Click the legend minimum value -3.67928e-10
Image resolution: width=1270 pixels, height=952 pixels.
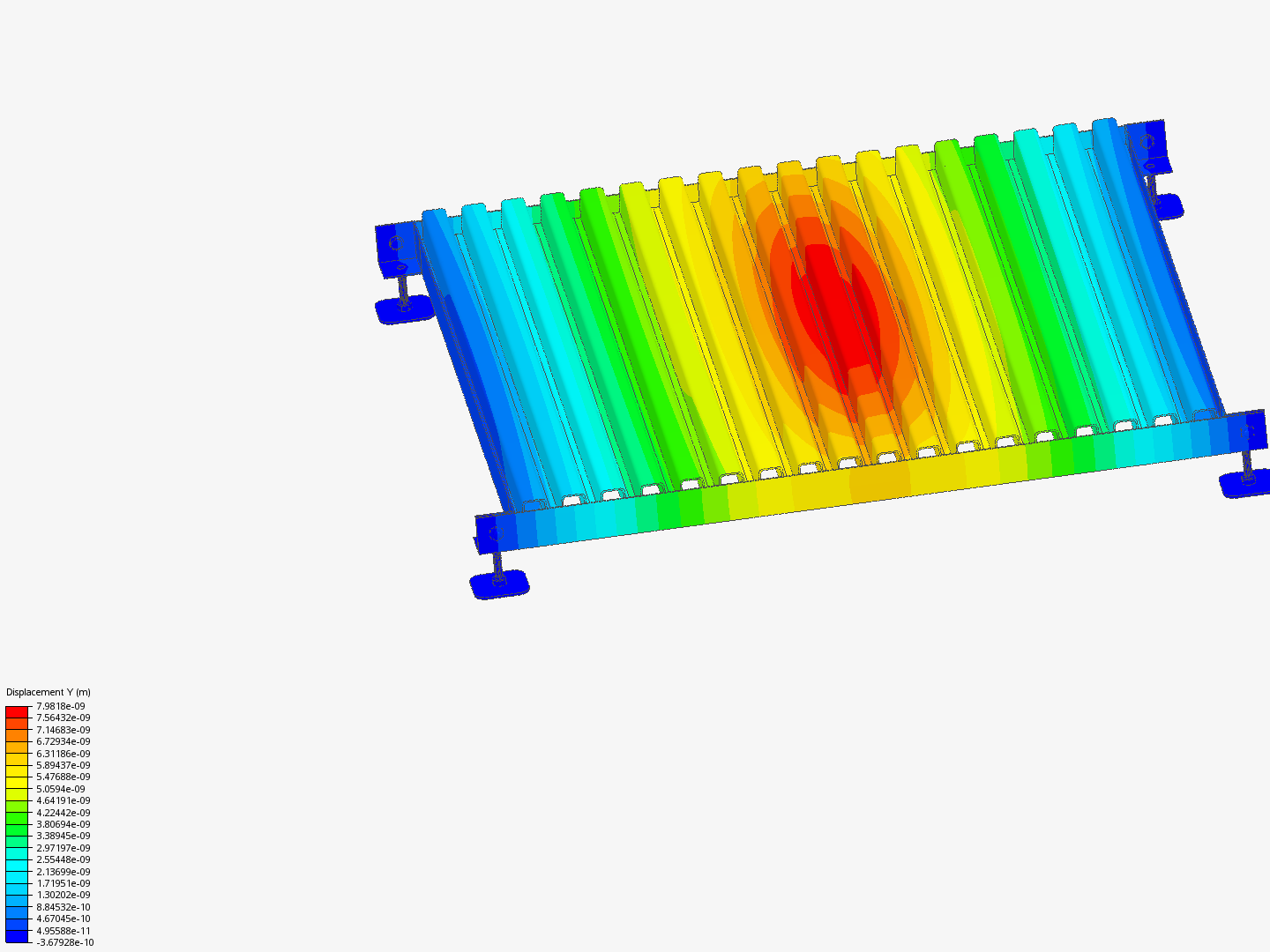64,942
